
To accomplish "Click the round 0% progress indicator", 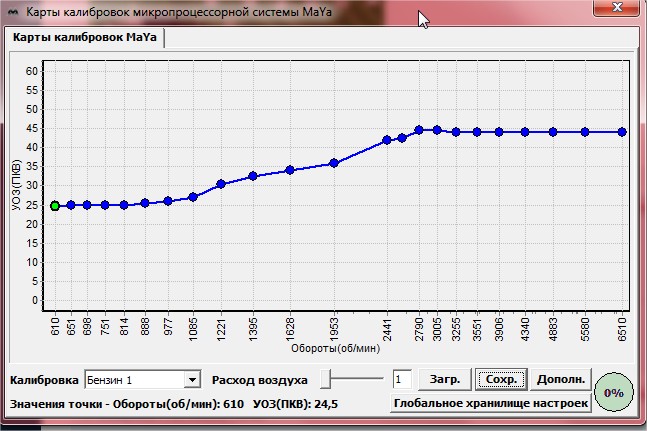I will pos(614,392).
